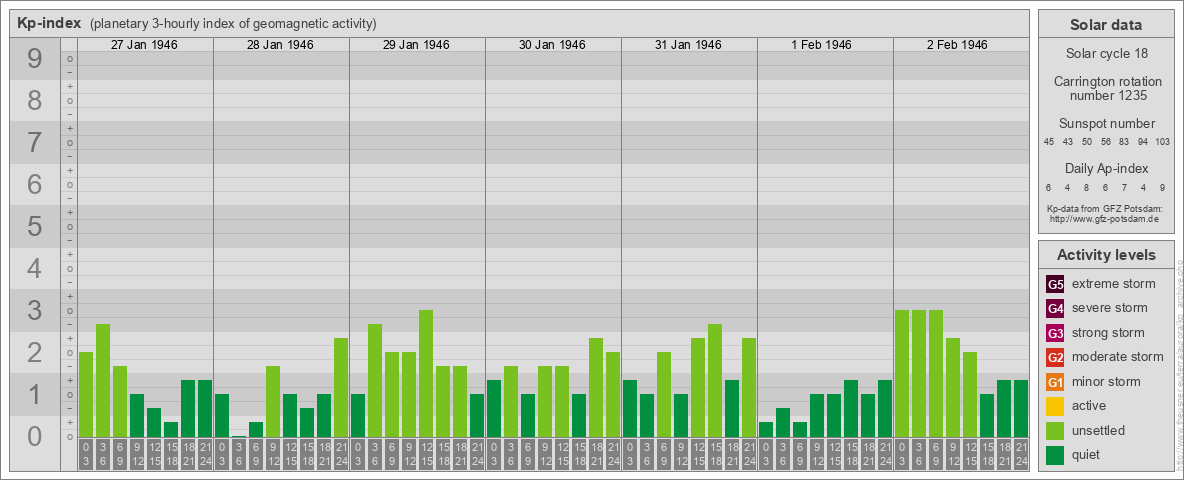Click the 9-12 bar on 2 Feb 1946
The width and height of the screenshot is (1184, 480).
pyautogui.click(x=952, y=387)
